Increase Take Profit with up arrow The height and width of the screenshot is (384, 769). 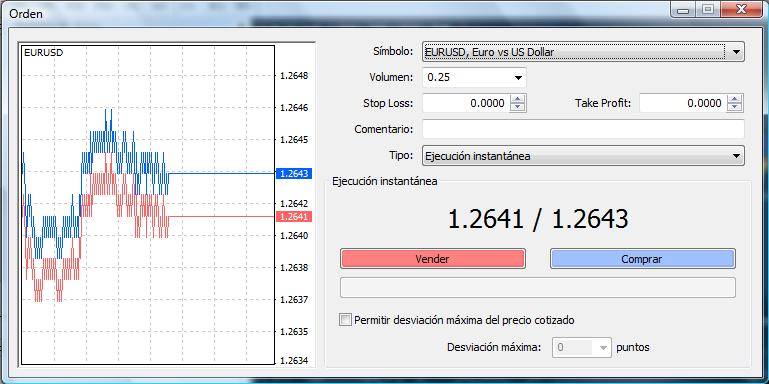(735, 99)
